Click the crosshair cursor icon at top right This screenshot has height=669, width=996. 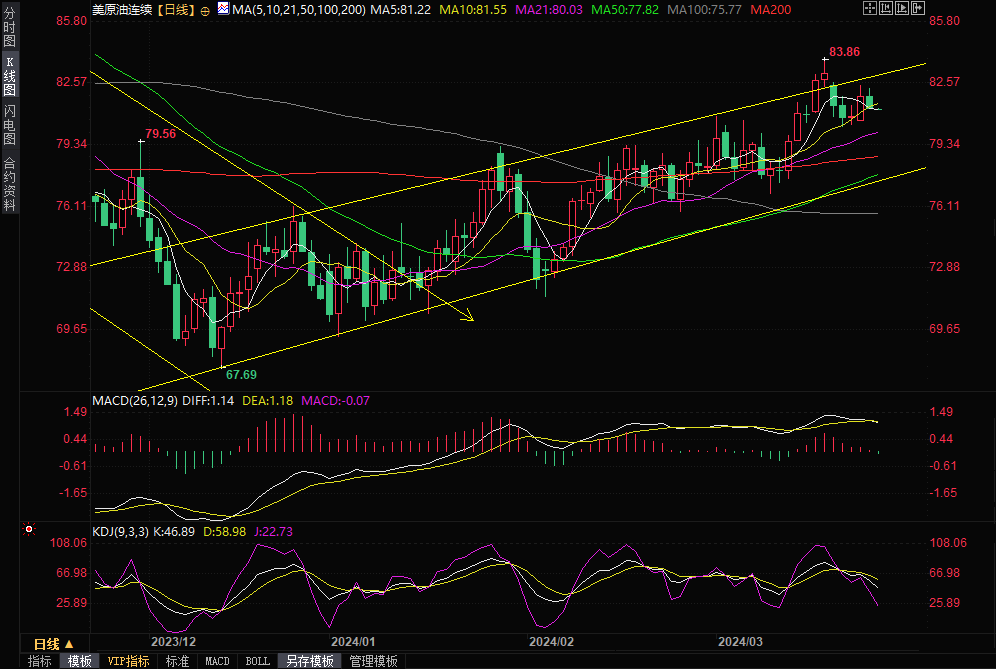(870, 8)
